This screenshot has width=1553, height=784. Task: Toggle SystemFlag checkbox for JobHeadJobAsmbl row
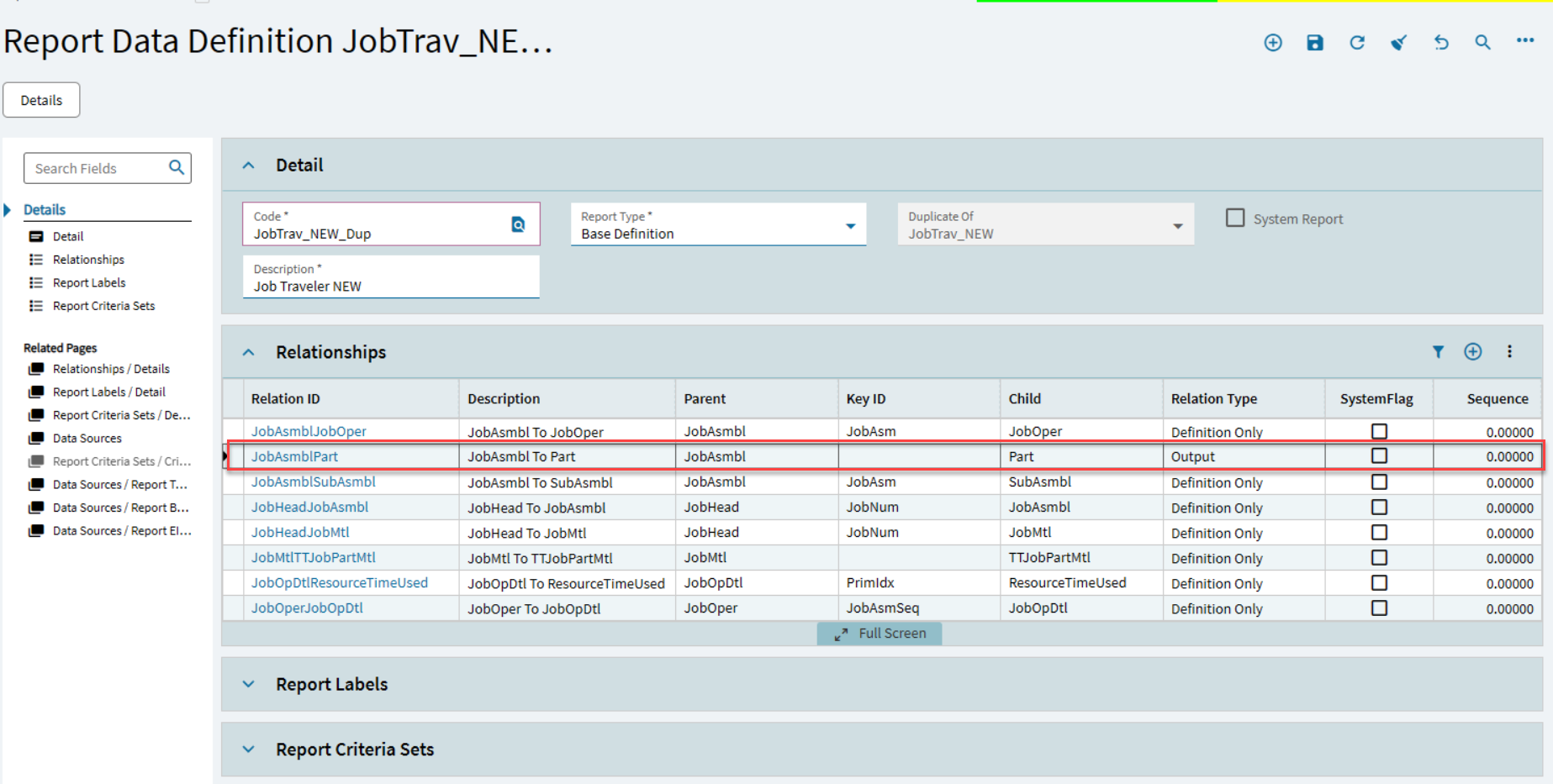coord(1379,508)
